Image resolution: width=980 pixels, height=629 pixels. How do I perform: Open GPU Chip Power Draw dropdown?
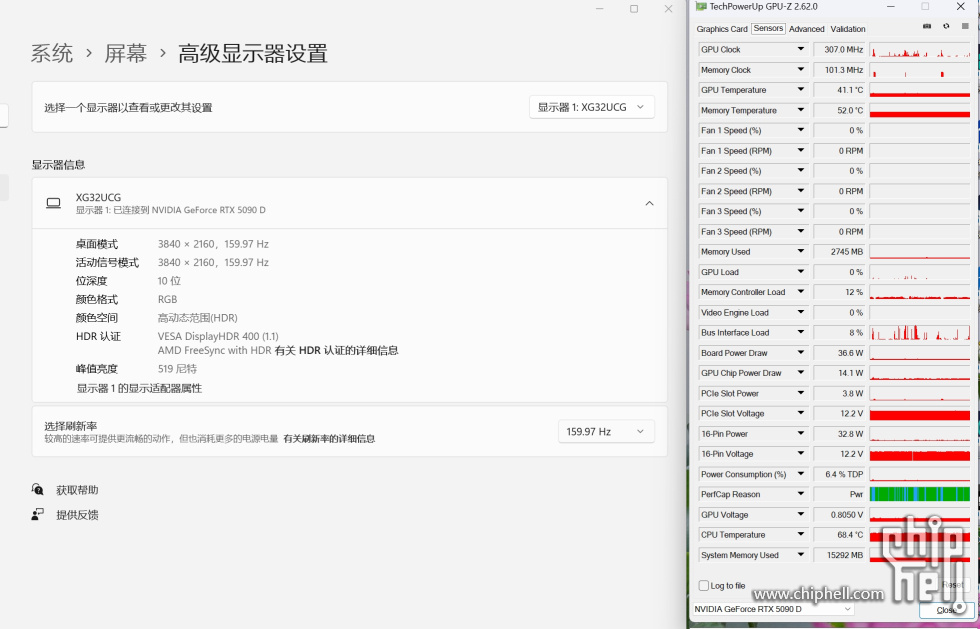click(800, 373)
